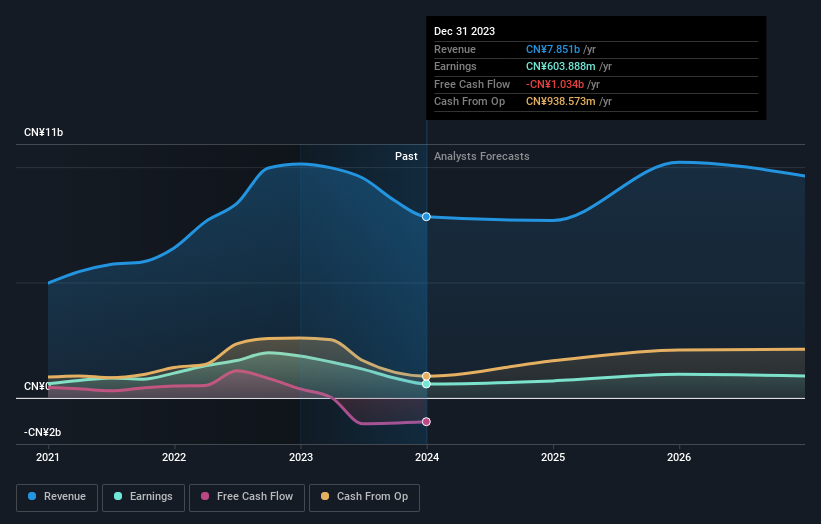Click the CN¥603.888m earnings value

coord(561,66)
